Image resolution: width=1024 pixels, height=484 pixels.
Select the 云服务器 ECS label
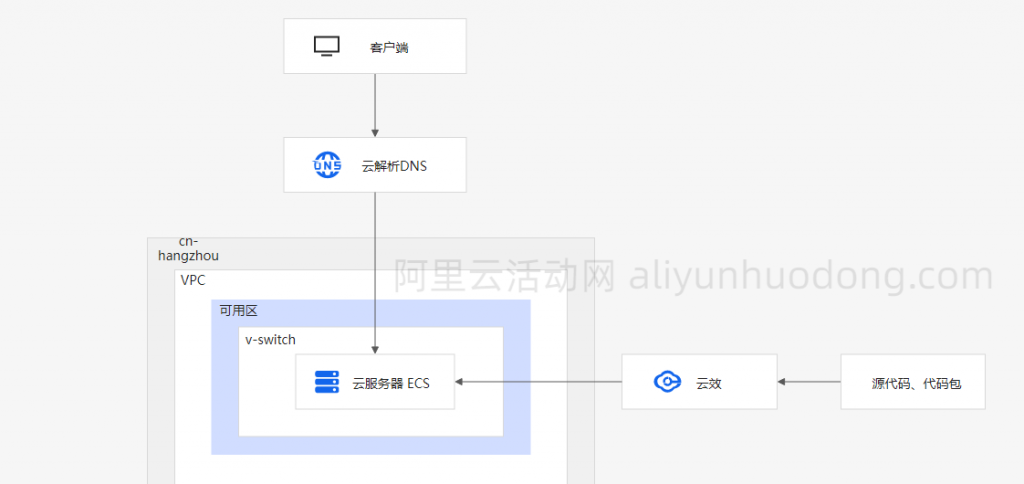[391, 383]
